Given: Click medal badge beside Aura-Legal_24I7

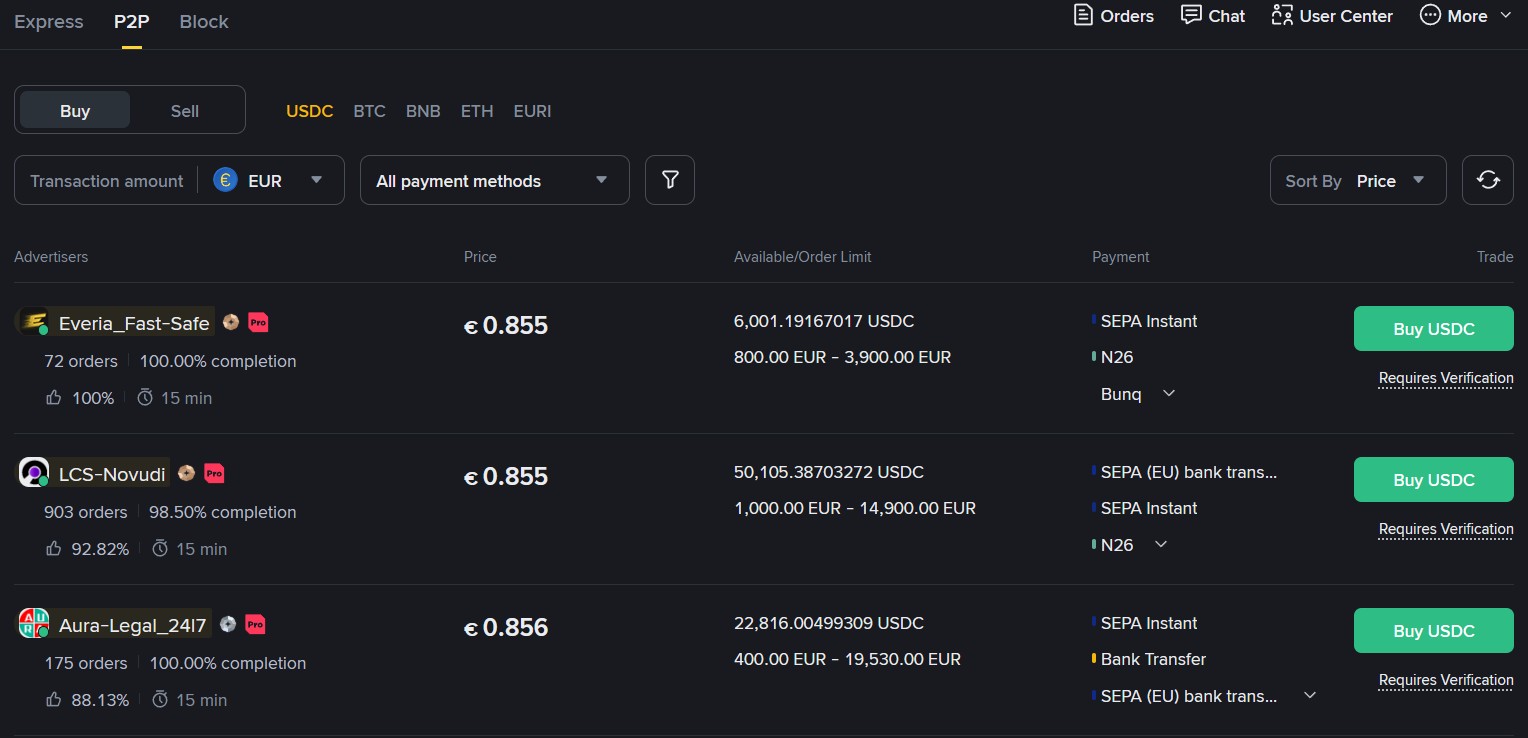Looking at the screenshot, I should click(228, 624).
